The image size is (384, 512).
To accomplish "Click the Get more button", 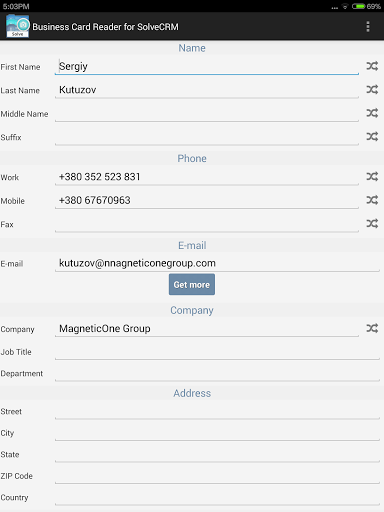I will (192, 284).
